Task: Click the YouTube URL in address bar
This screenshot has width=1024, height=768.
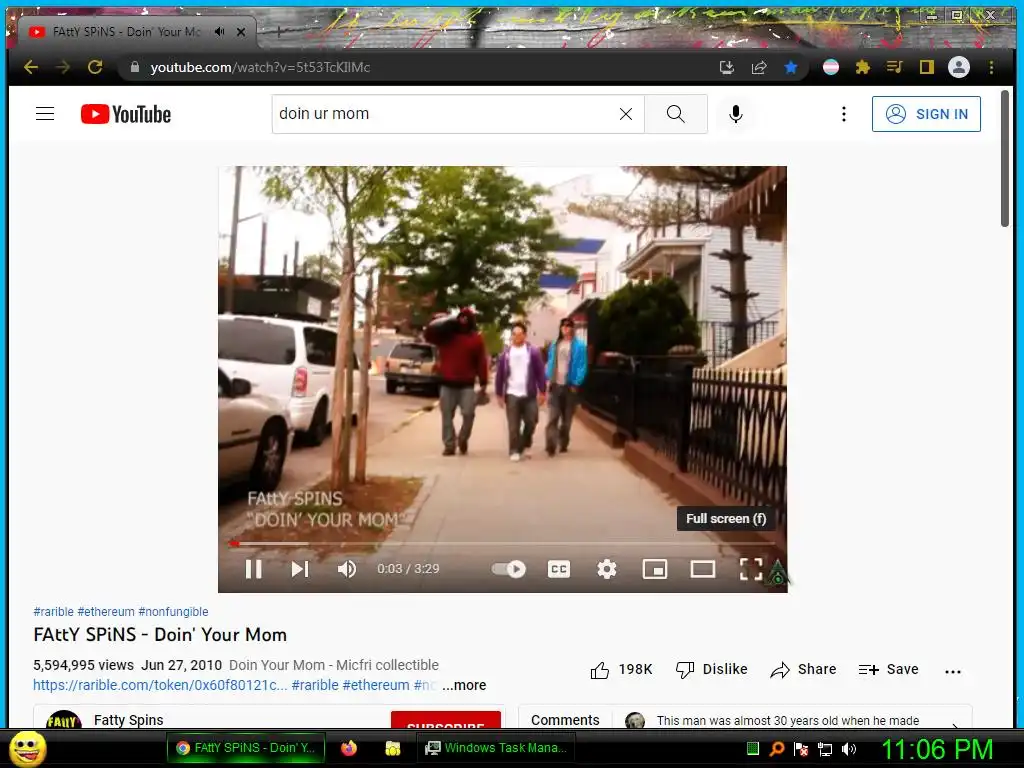Action: [260, 67]
